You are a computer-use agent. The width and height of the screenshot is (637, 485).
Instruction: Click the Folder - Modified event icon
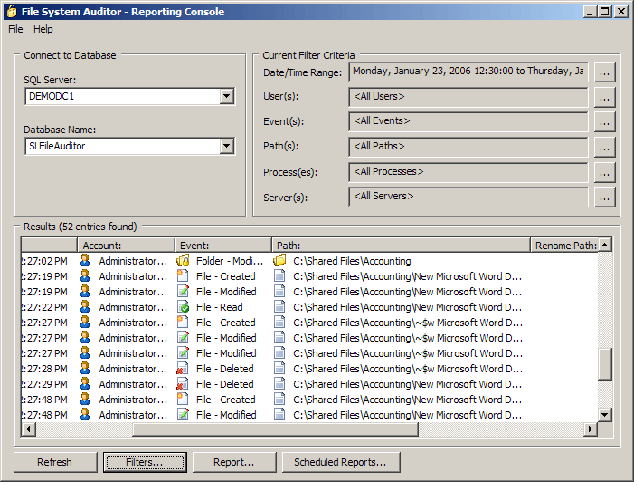click(183, 261)
